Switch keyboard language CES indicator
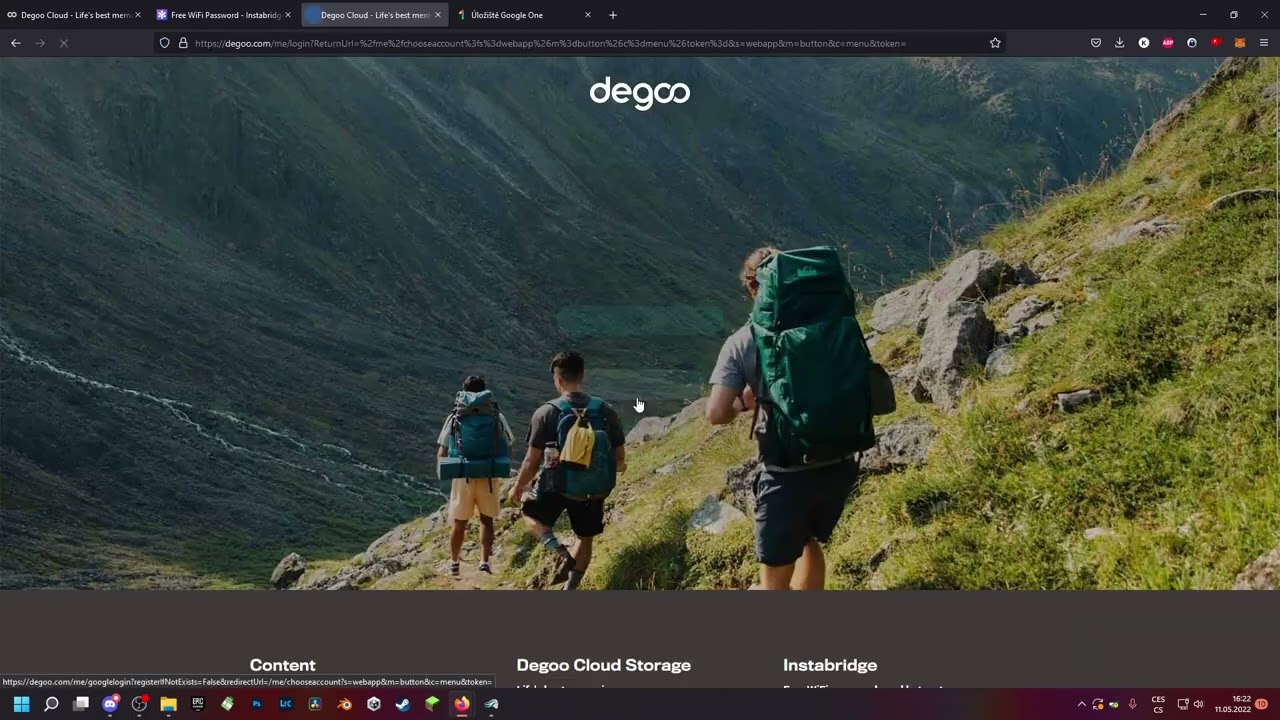Viewport: 1280px width, 720px height. coord(1158,704)
